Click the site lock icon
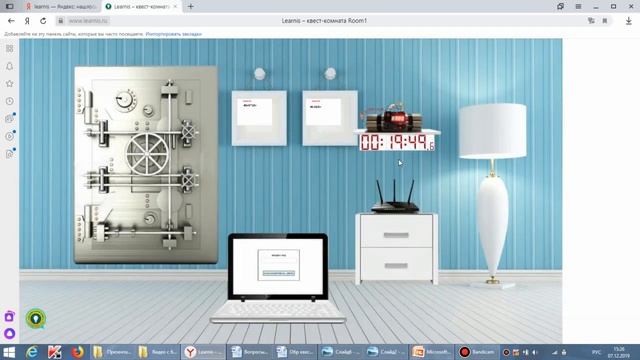The width and height of the screenshot is (640, 360). pos(61,20)
